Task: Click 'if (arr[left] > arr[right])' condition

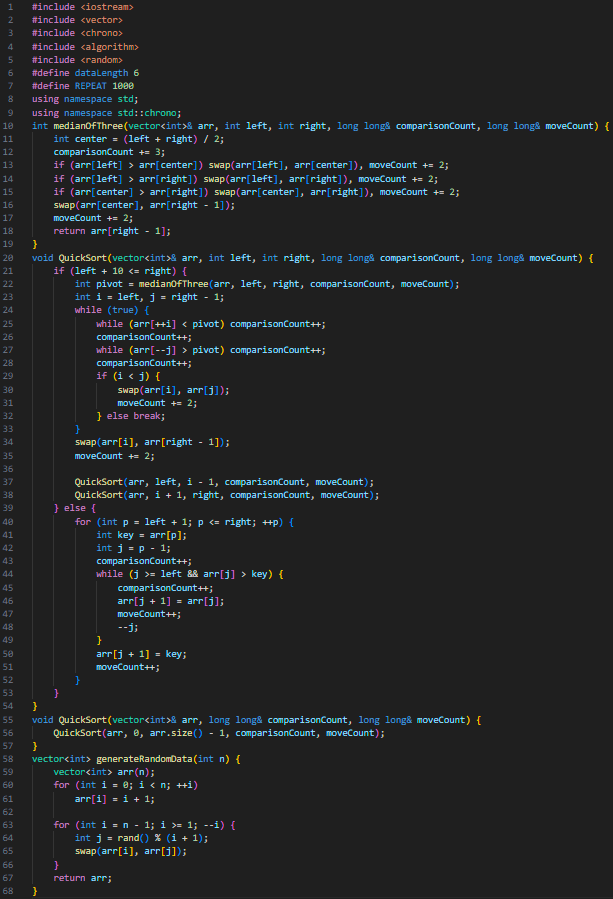Action: pyautogui.click(x=126, y=179)
